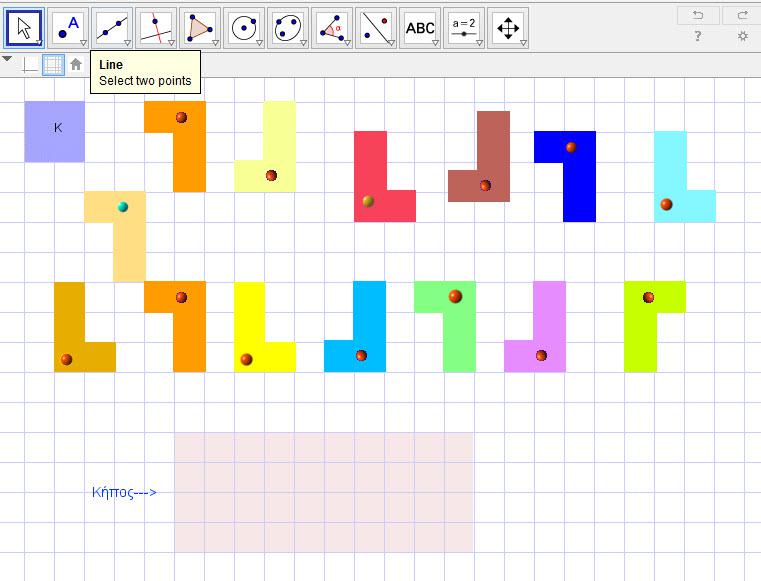
Task: Open Help question mark
Action: pyautogui.click(x=697, y=36)
